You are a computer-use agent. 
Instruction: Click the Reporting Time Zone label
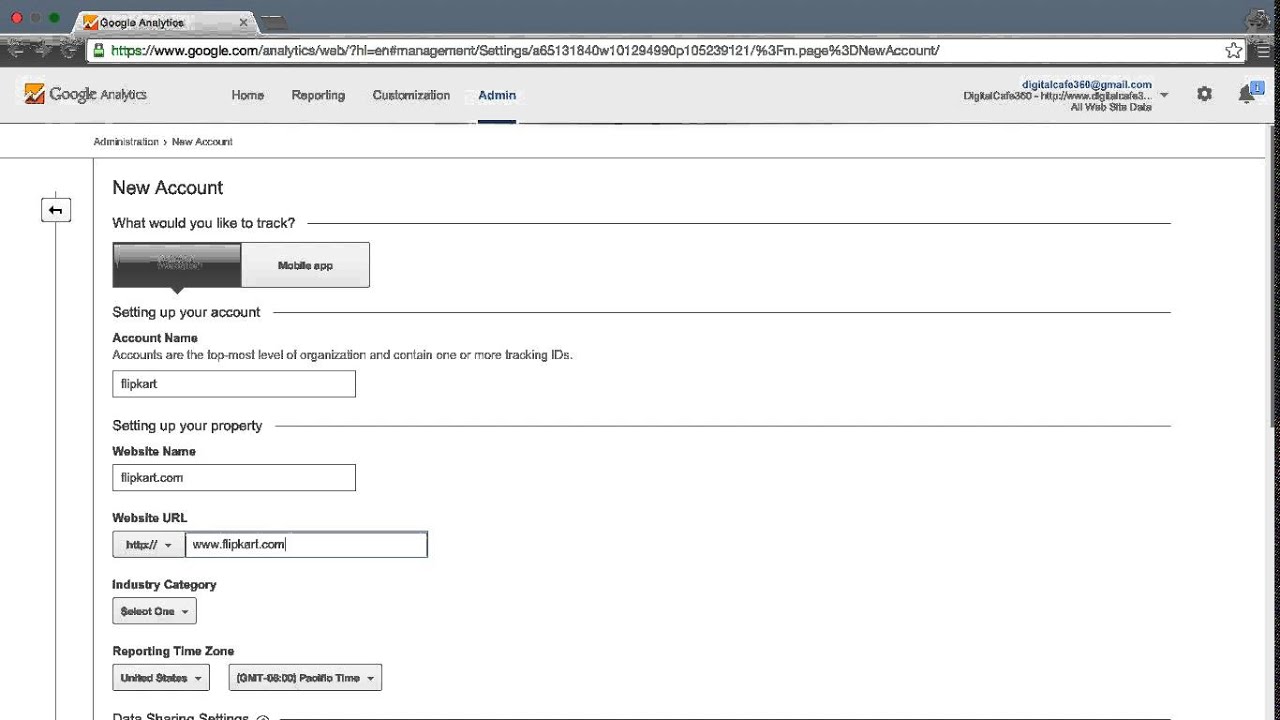(173, 651)
